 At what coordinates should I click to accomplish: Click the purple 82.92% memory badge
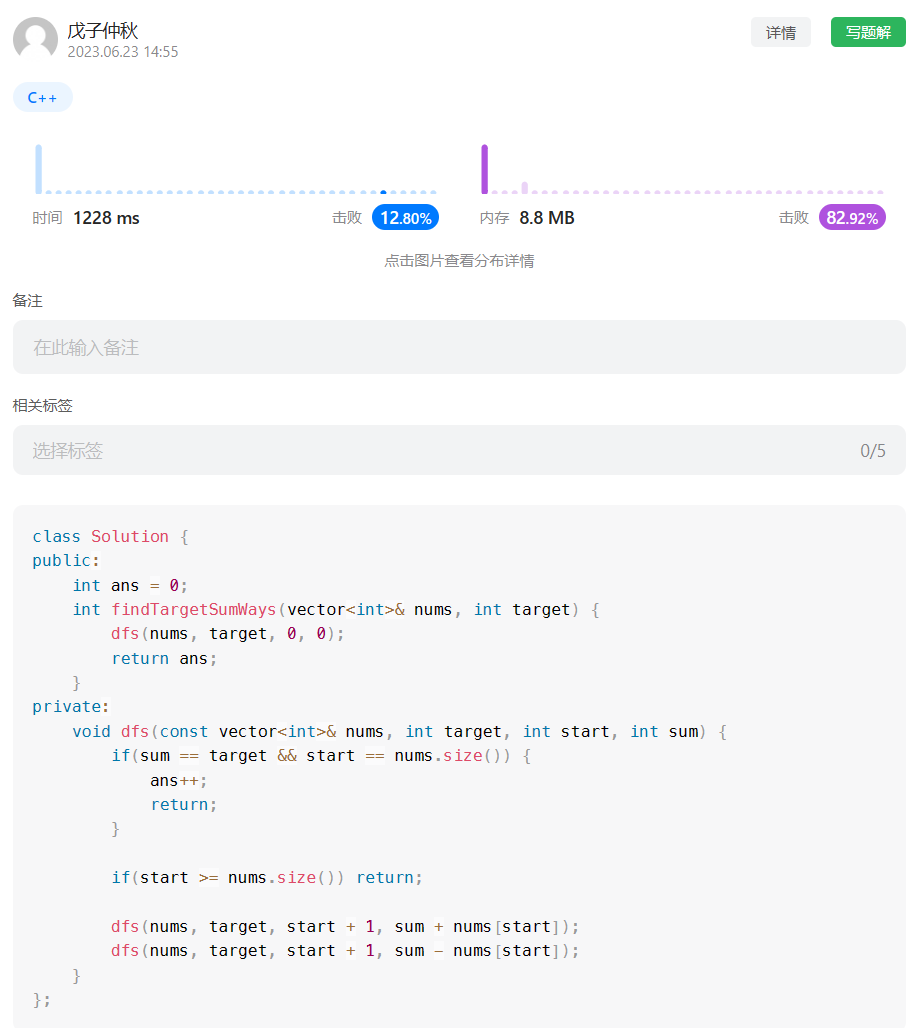point(852,218)
